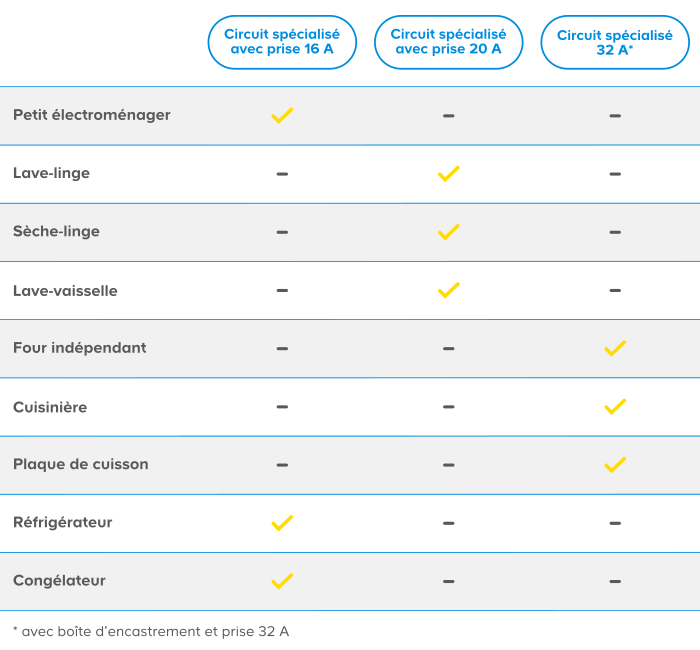Viewport: 700px width, 650px height.
Task: Click the Petit électroménager row label
Action: [x=92, y=115]
